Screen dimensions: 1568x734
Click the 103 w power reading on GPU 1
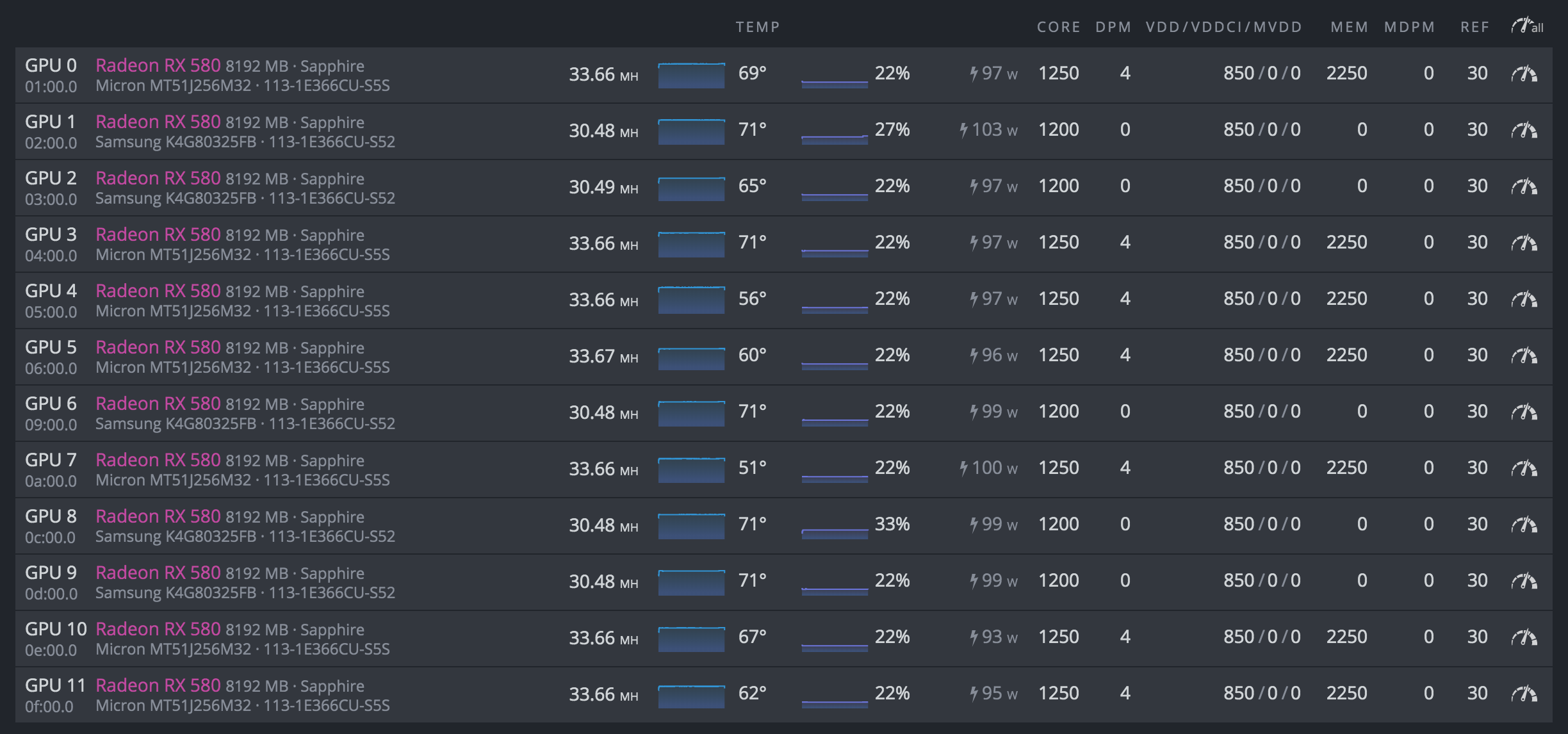pyautogui.click(x=988, y=130)
